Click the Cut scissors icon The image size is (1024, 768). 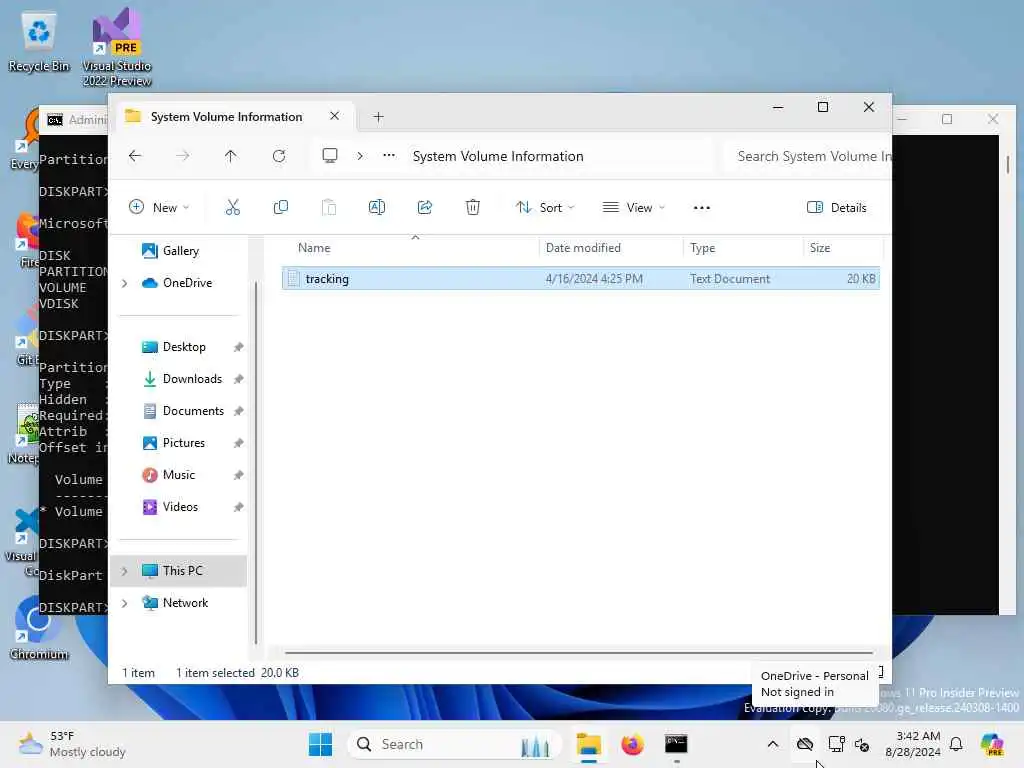coord(232,208)
